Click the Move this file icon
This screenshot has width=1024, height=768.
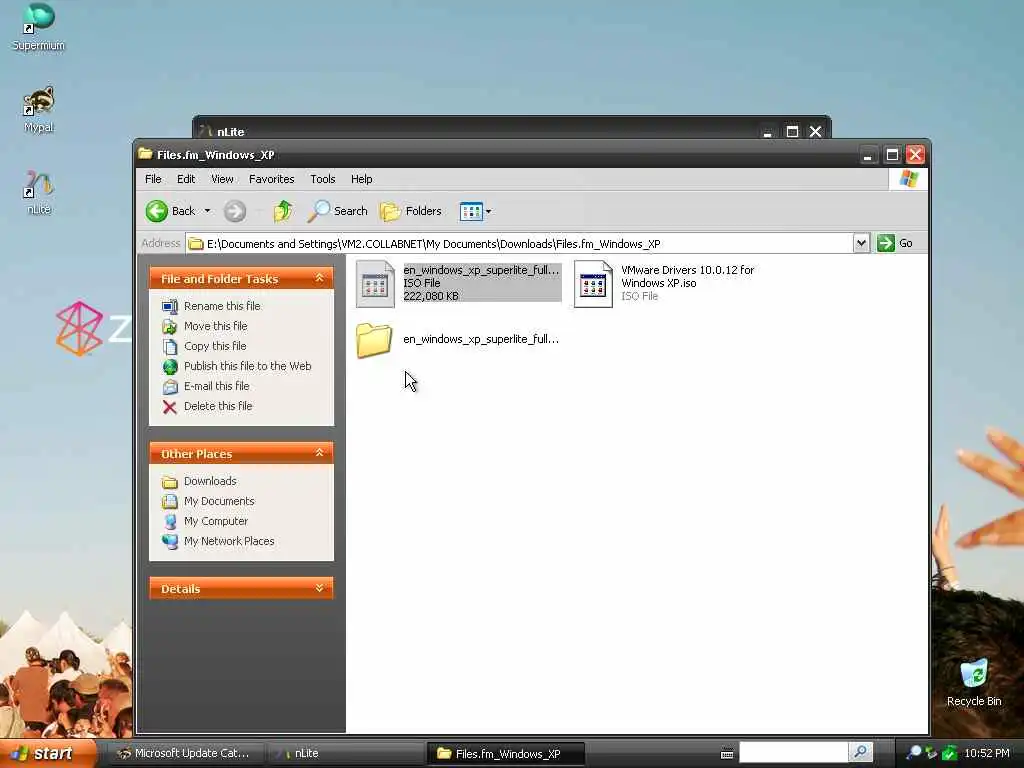pyautogui.click(x=170, y=327)
